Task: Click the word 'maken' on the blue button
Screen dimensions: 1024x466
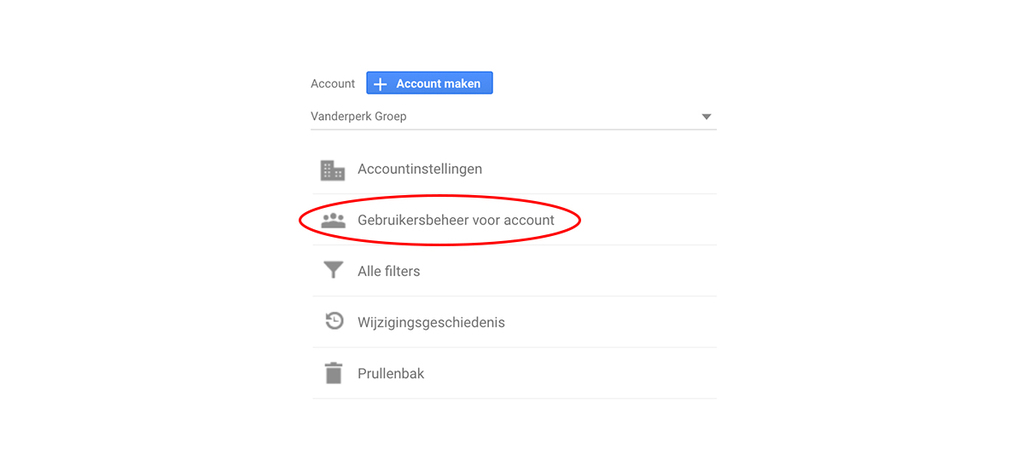Action: click(x=462, y=84)
